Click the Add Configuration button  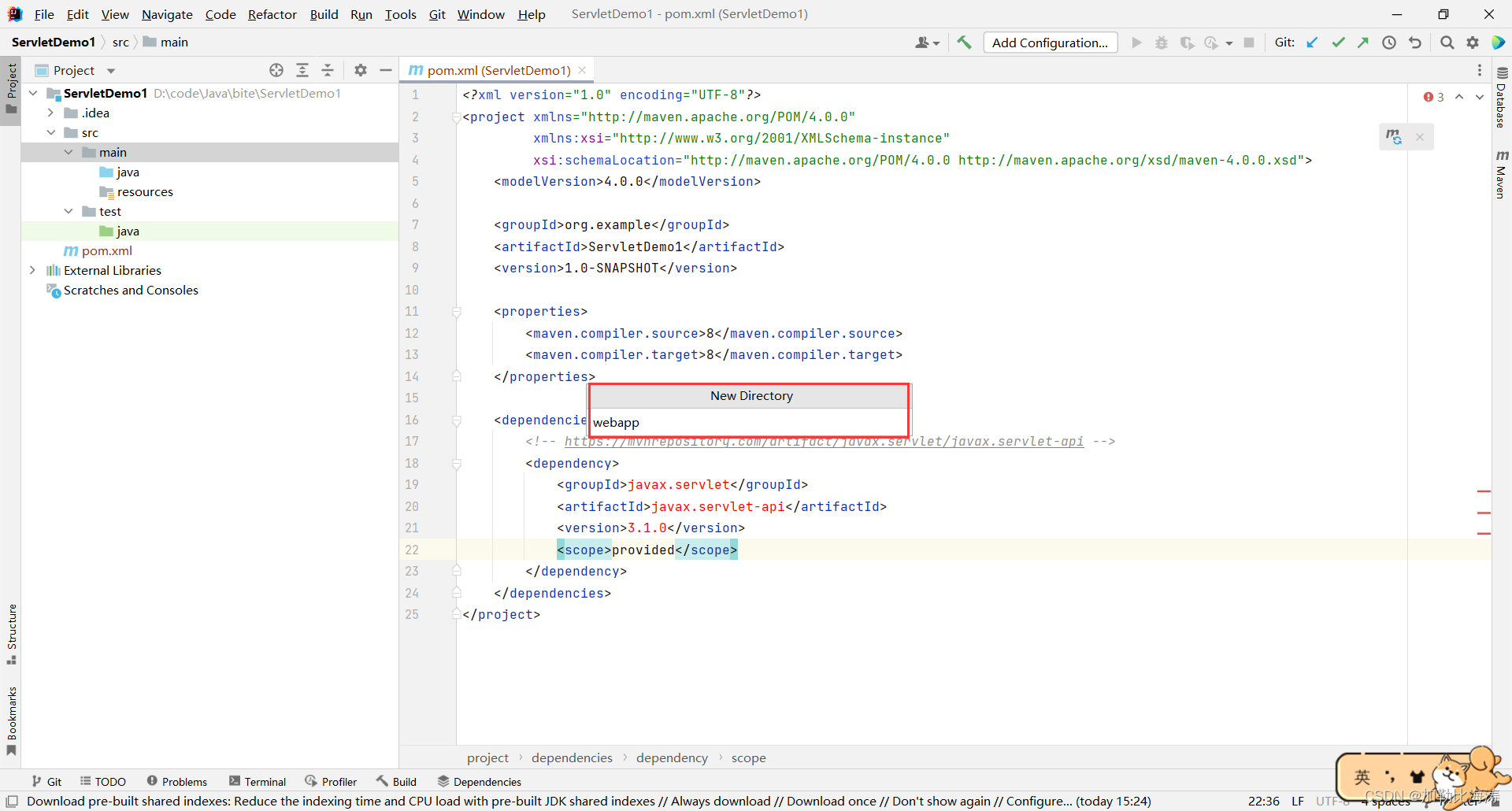coord(1050,43)
